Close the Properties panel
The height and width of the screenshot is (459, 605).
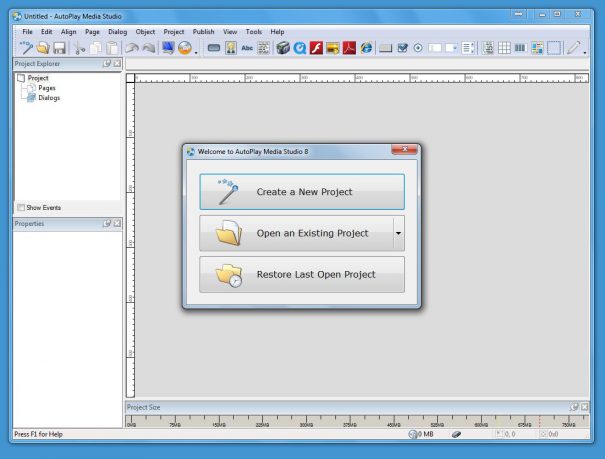pos(117,223)
